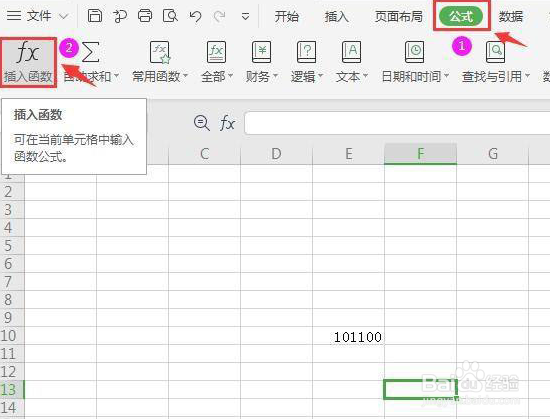The width and height of the screenshot is (550, 419).
Task: Switch to the 页面布局 tab
Action: 398,16
